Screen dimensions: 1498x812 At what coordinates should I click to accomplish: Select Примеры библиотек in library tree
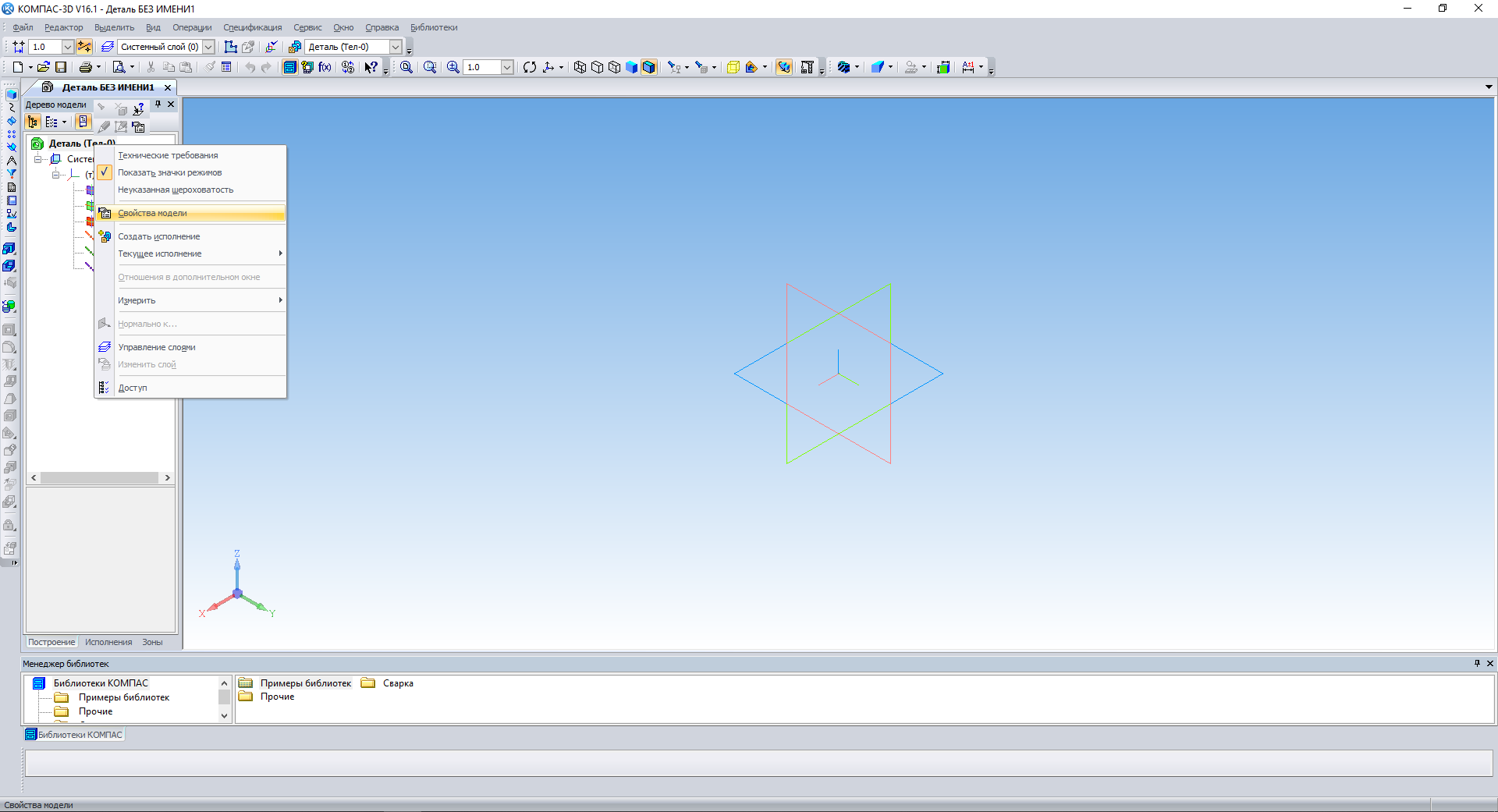point(123,697)
